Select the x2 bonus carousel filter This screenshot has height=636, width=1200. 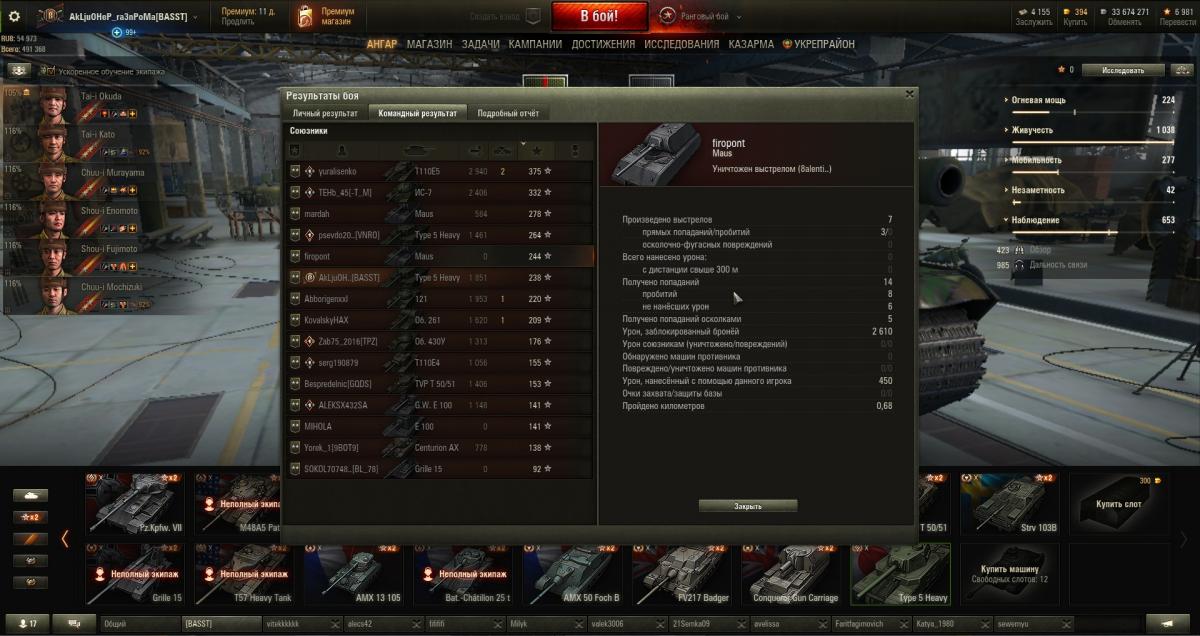[30, 517]
